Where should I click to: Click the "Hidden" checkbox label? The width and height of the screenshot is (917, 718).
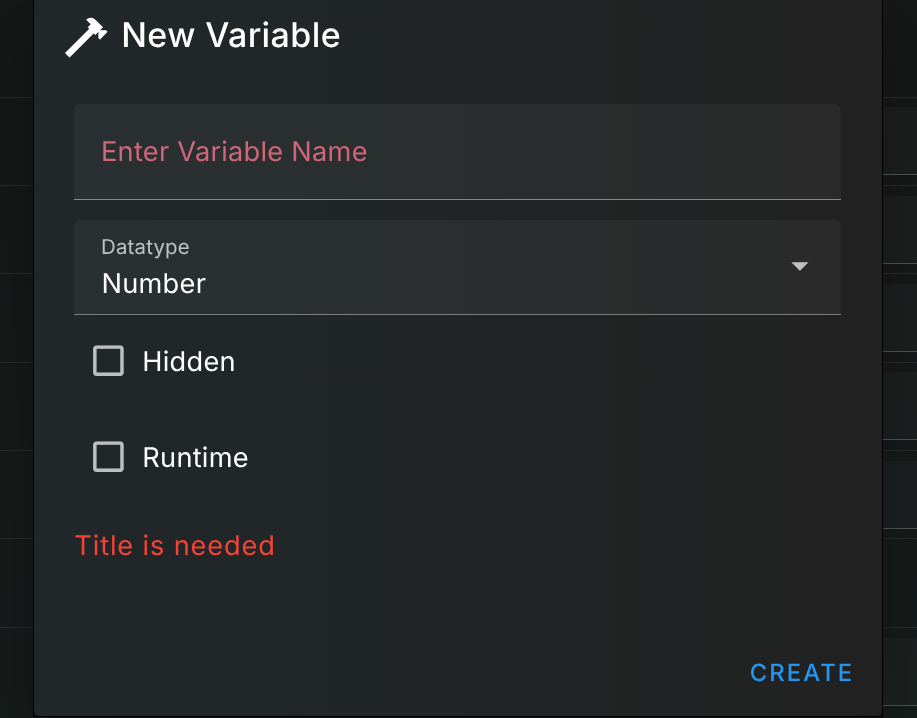pyautogui.click(x=188, y=361)
